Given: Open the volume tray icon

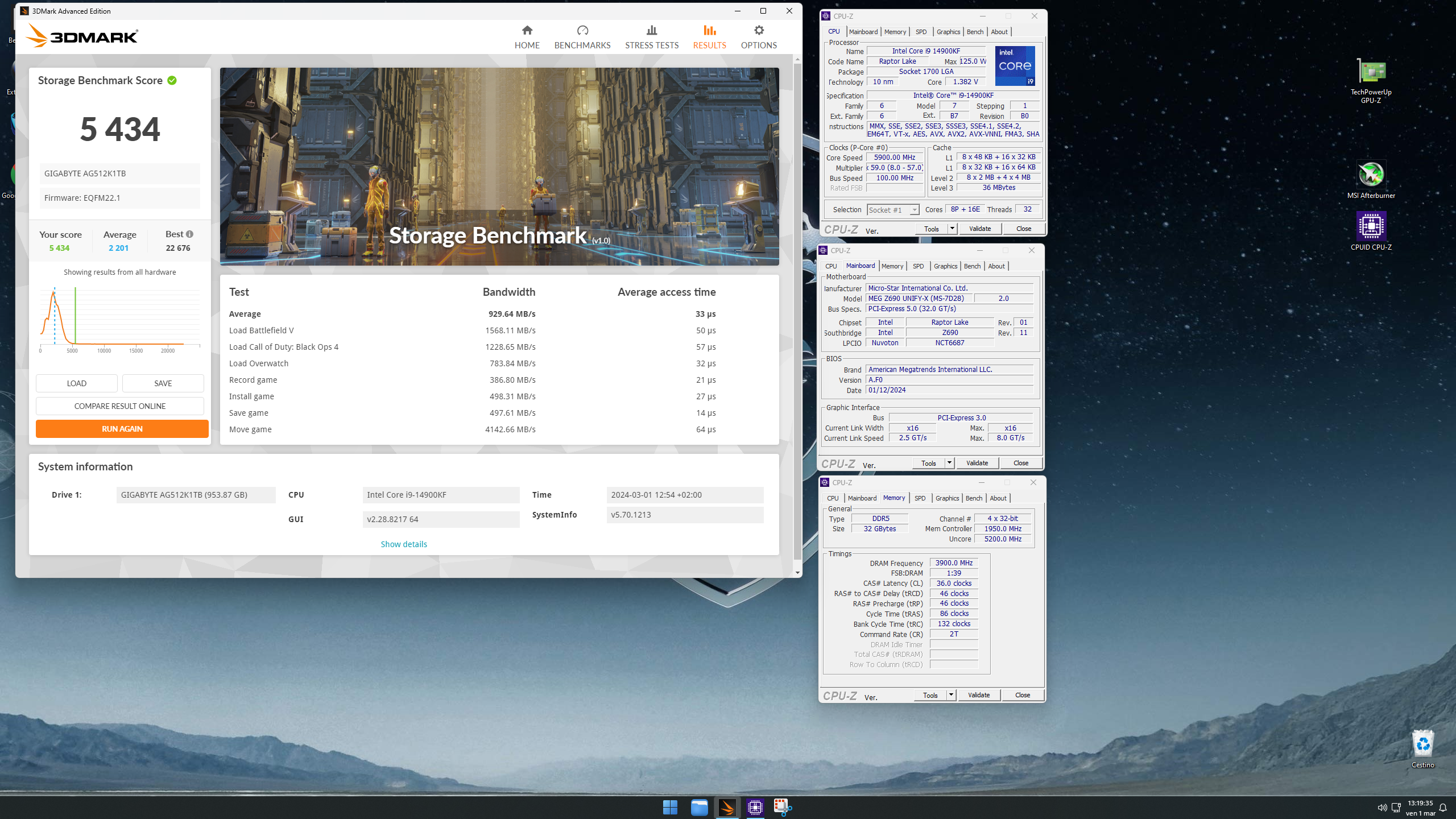Looking at the screenshot, I should click(1382, 808).
